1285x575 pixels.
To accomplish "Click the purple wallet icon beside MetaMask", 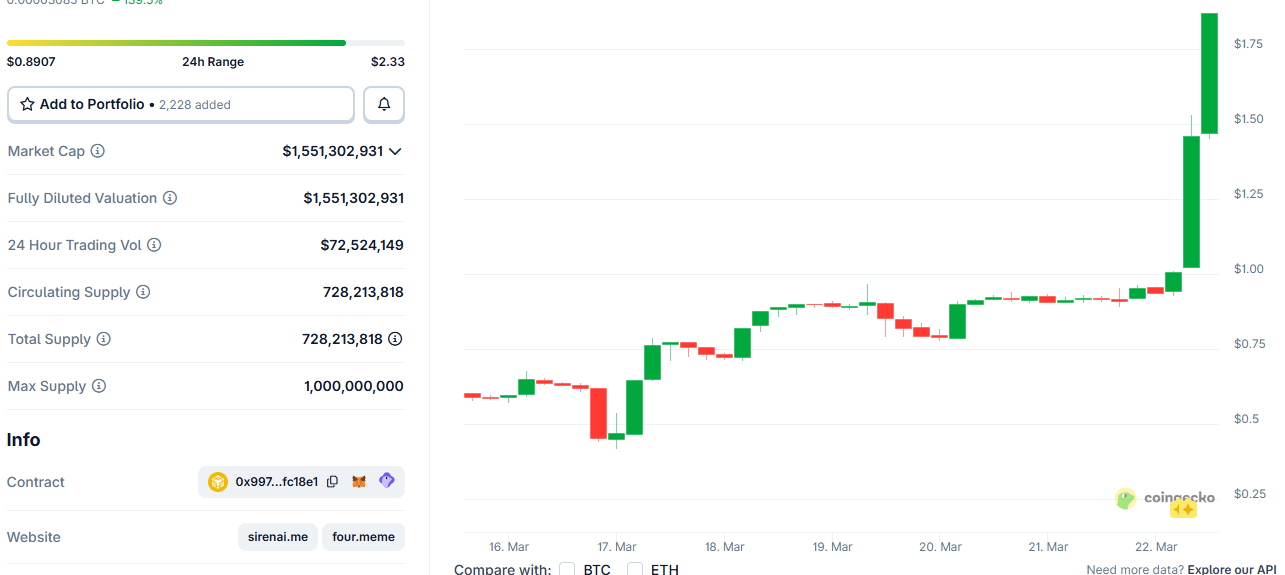I will point(387,481).
